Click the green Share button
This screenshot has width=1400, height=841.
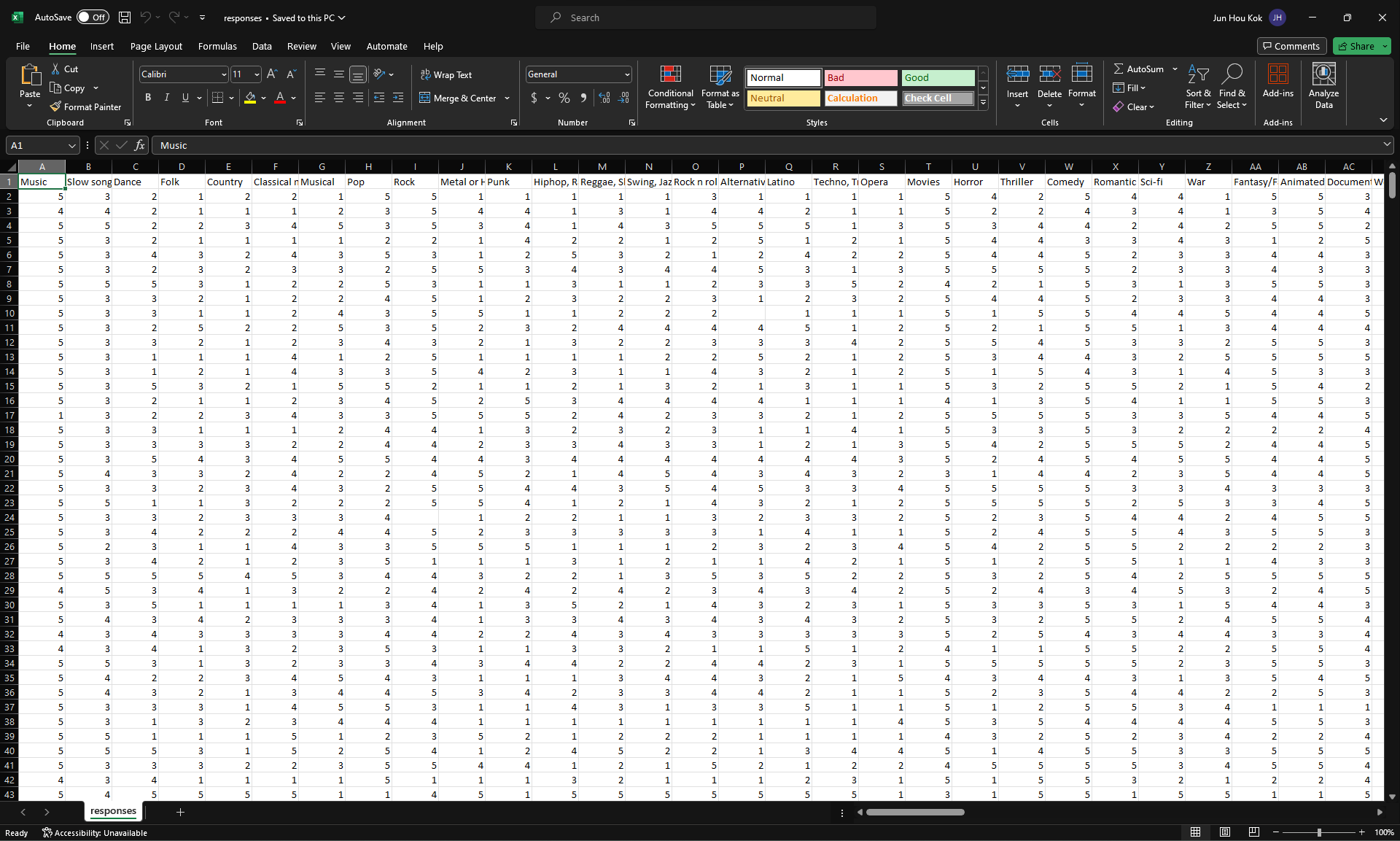1356,46
